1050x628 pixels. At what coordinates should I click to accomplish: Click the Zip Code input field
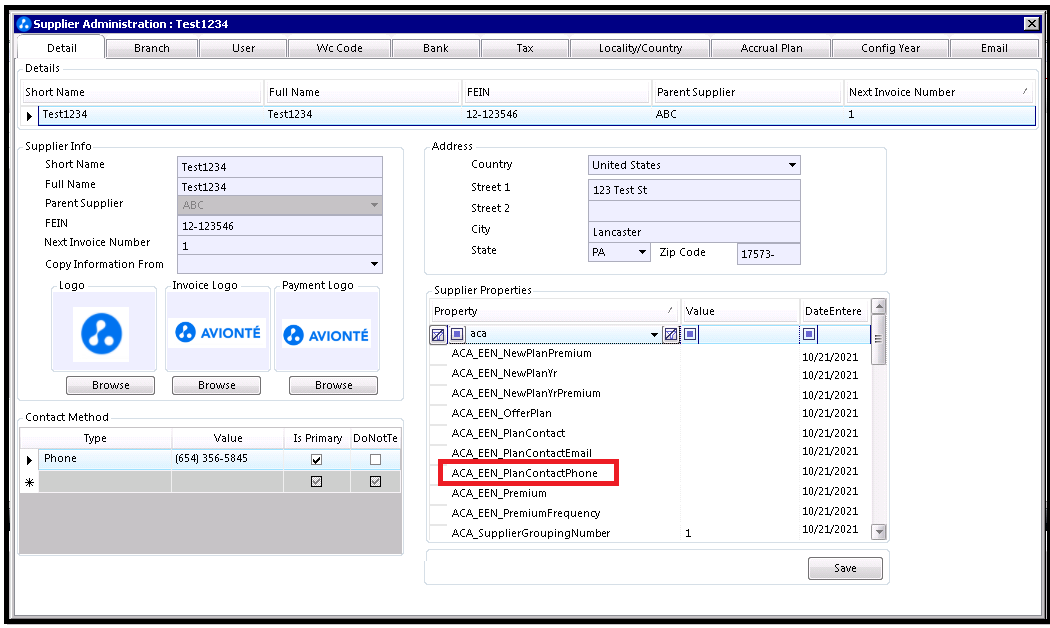pyautogui.click(x=769, y=254)
